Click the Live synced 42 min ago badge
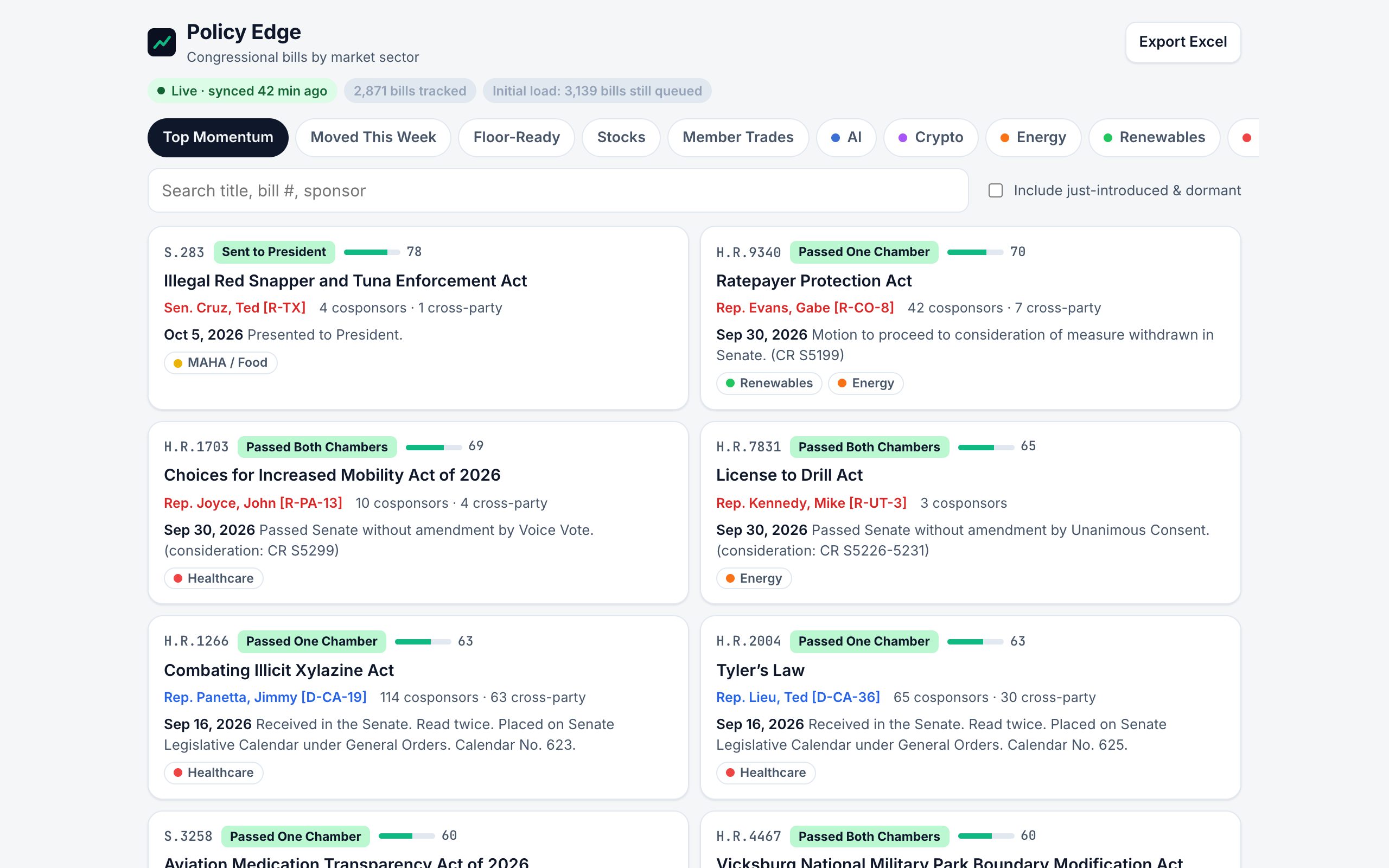The height and width of the screenshot is (868, 1389). click(242, 91)
